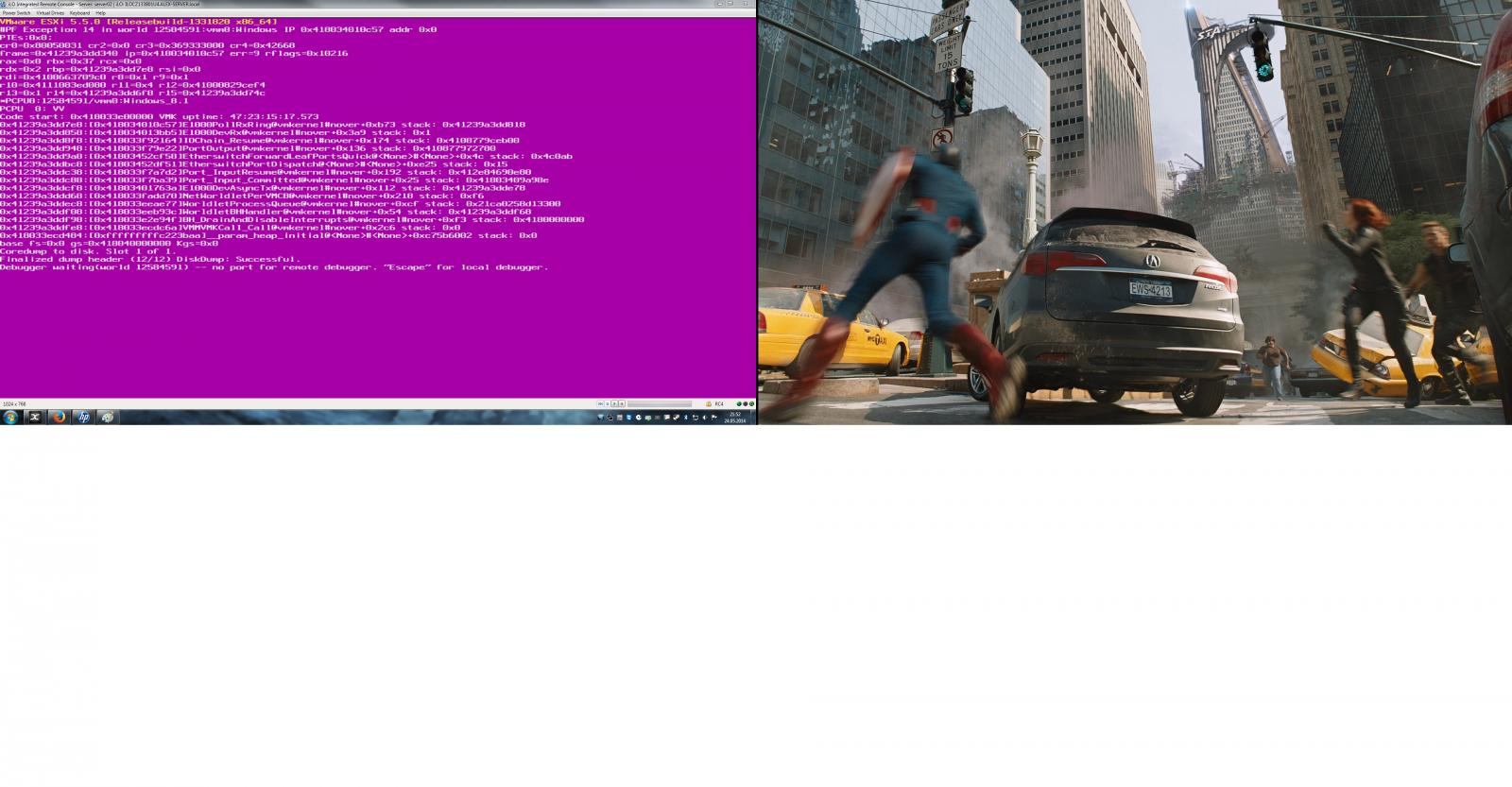
Task: Click the 'Debugger waiting' line in console
Action: coord(274,267)
